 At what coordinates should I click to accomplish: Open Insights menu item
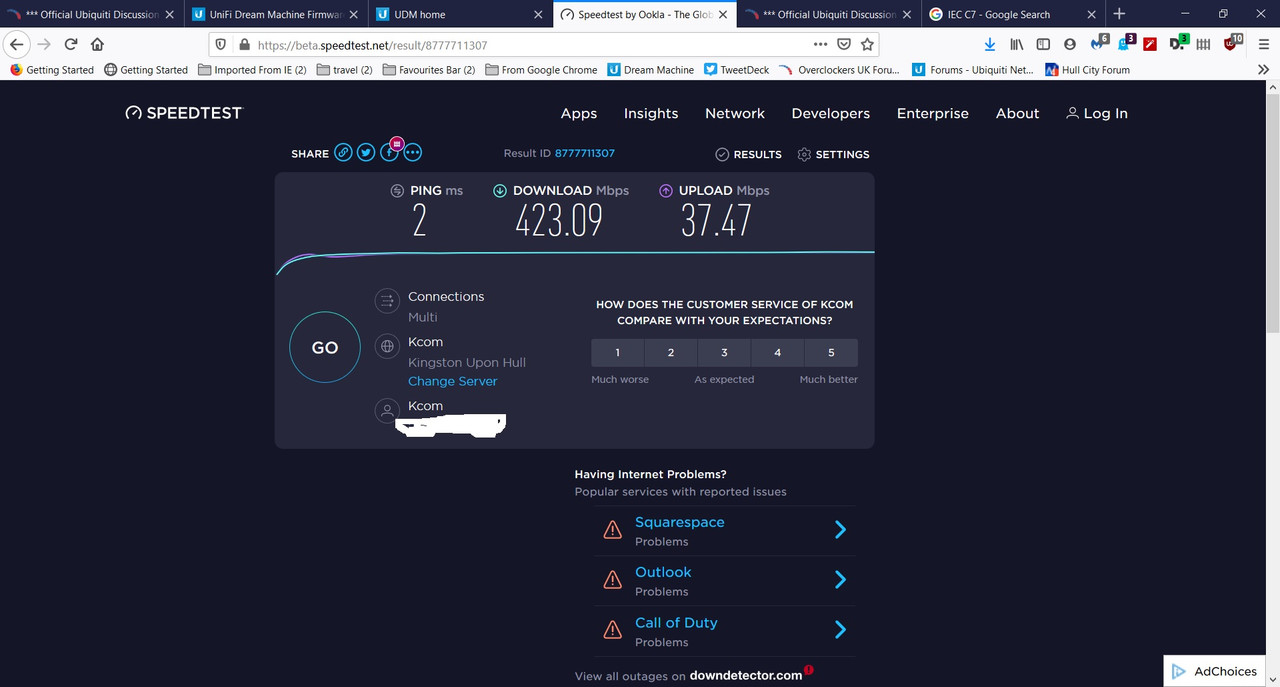coord(651,113)
